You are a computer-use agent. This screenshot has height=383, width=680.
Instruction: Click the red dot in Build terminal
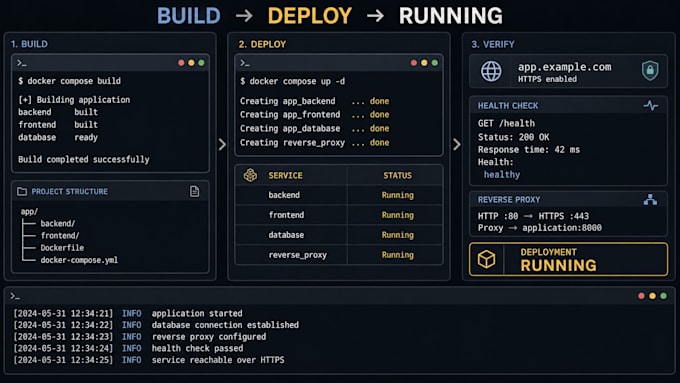pos(181,63)
